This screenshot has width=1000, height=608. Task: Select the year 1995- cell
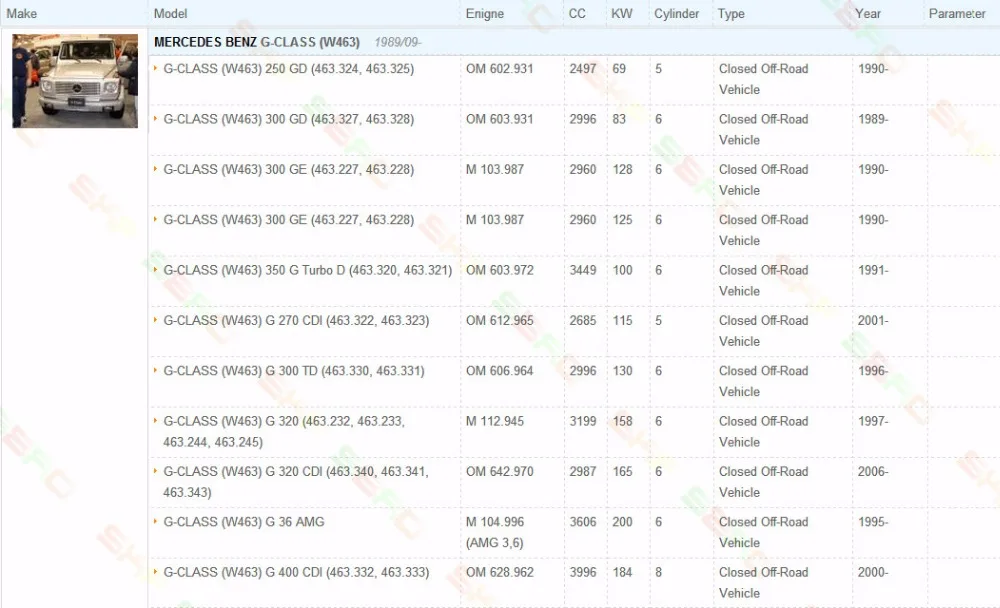pos(873,522)
